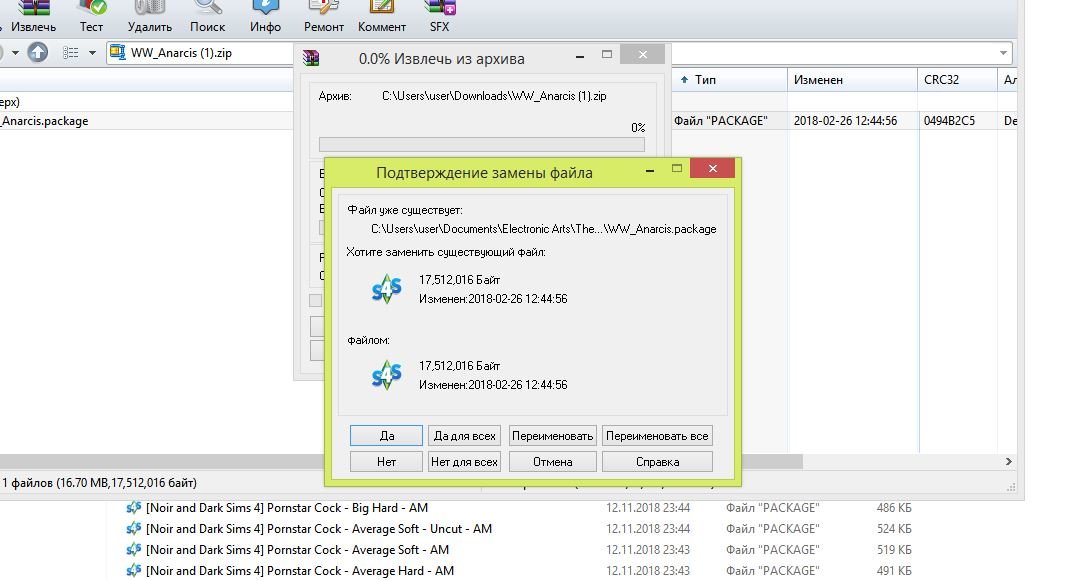
Task: Select Pornstar Cock - Big Hard - AM file
Action: tap(287, 508)
